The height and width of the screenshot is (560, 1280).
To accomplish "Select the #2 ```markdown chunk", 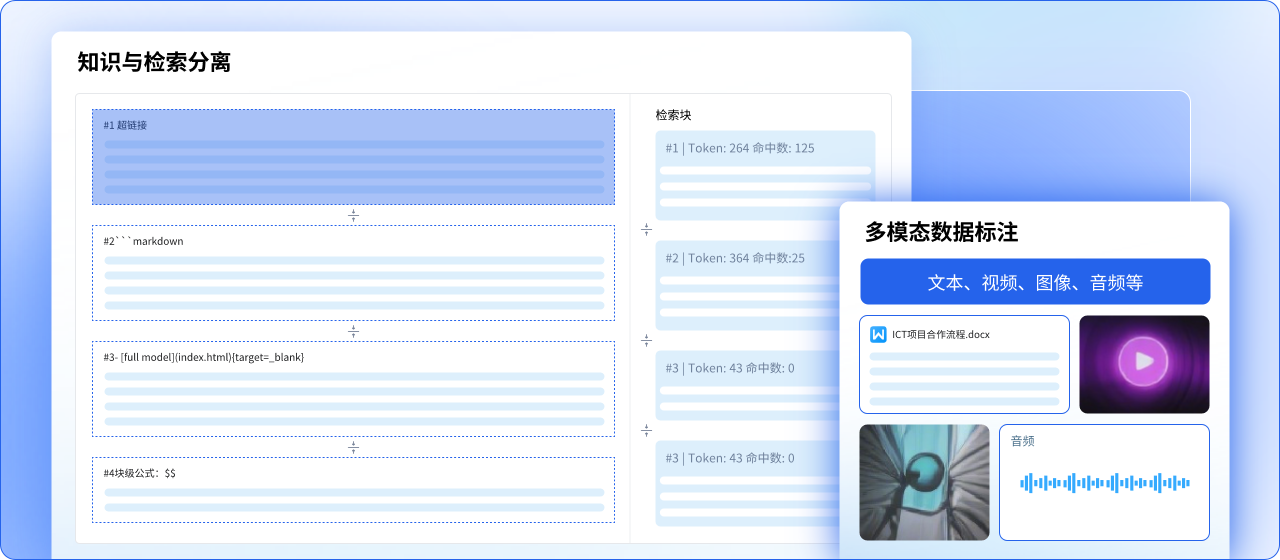I will (x=353, y=273).
